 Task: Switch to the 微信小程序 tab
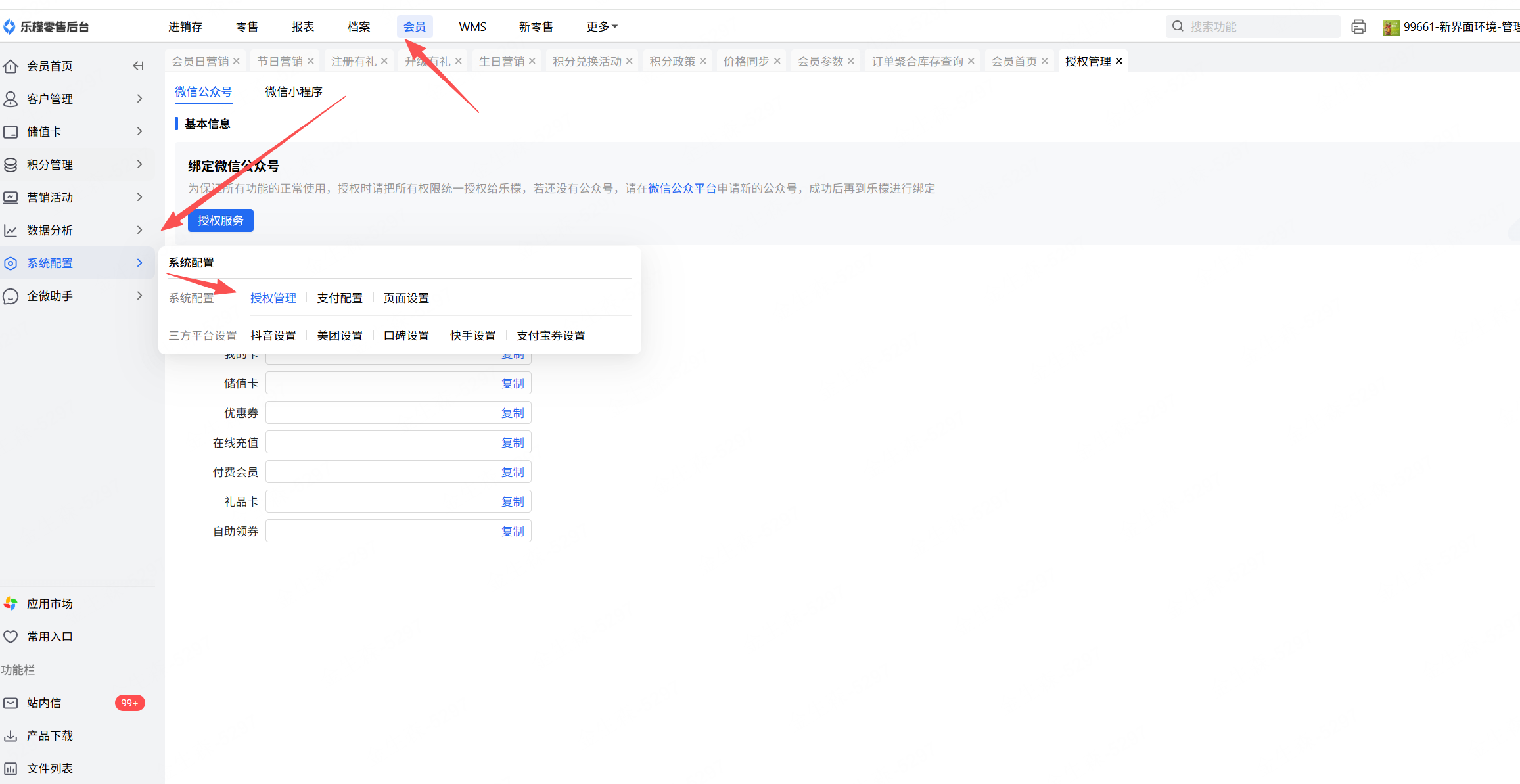pos(294,91)
